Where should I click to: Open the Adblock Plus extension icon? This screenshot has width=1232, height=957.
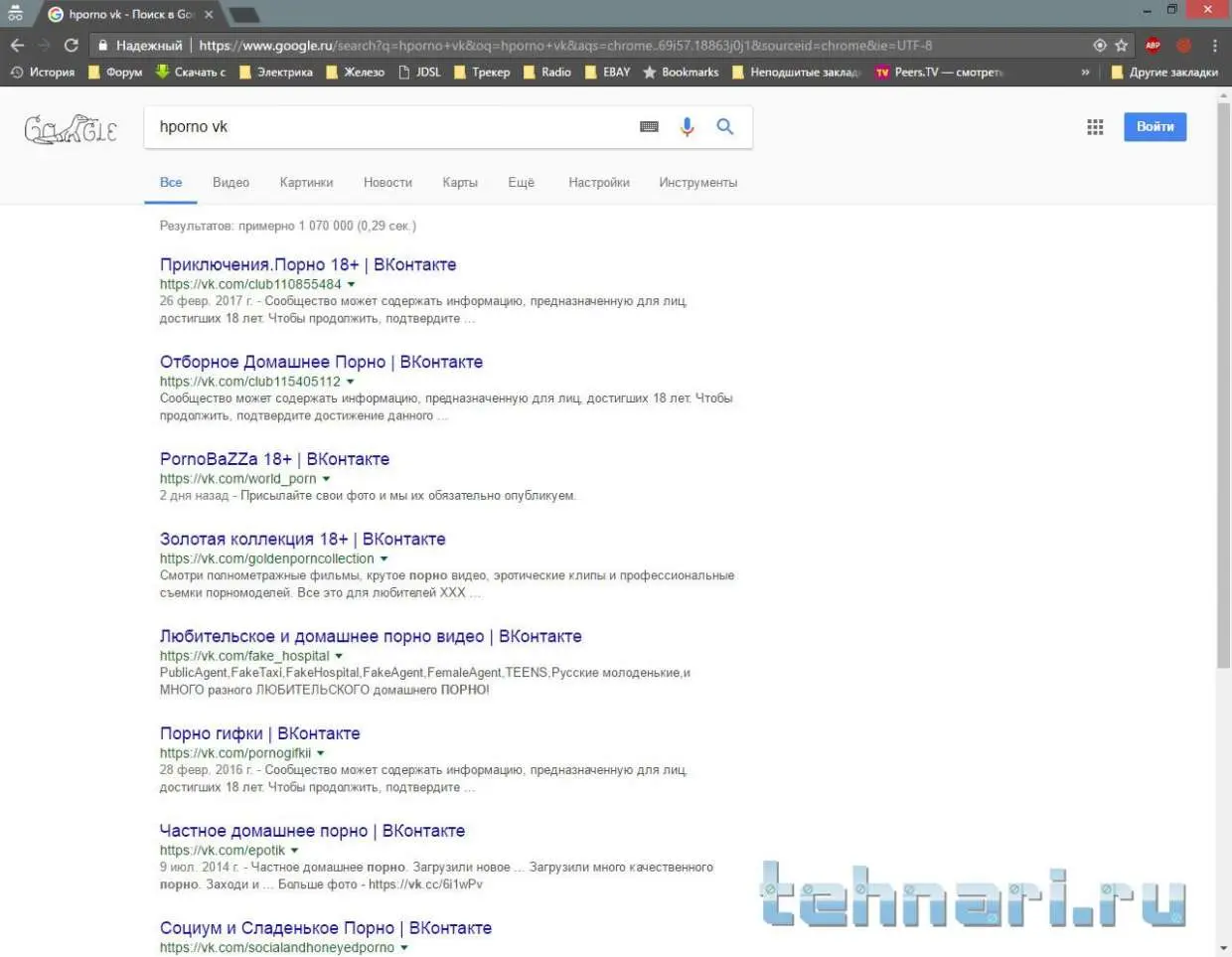point(1153,45)
